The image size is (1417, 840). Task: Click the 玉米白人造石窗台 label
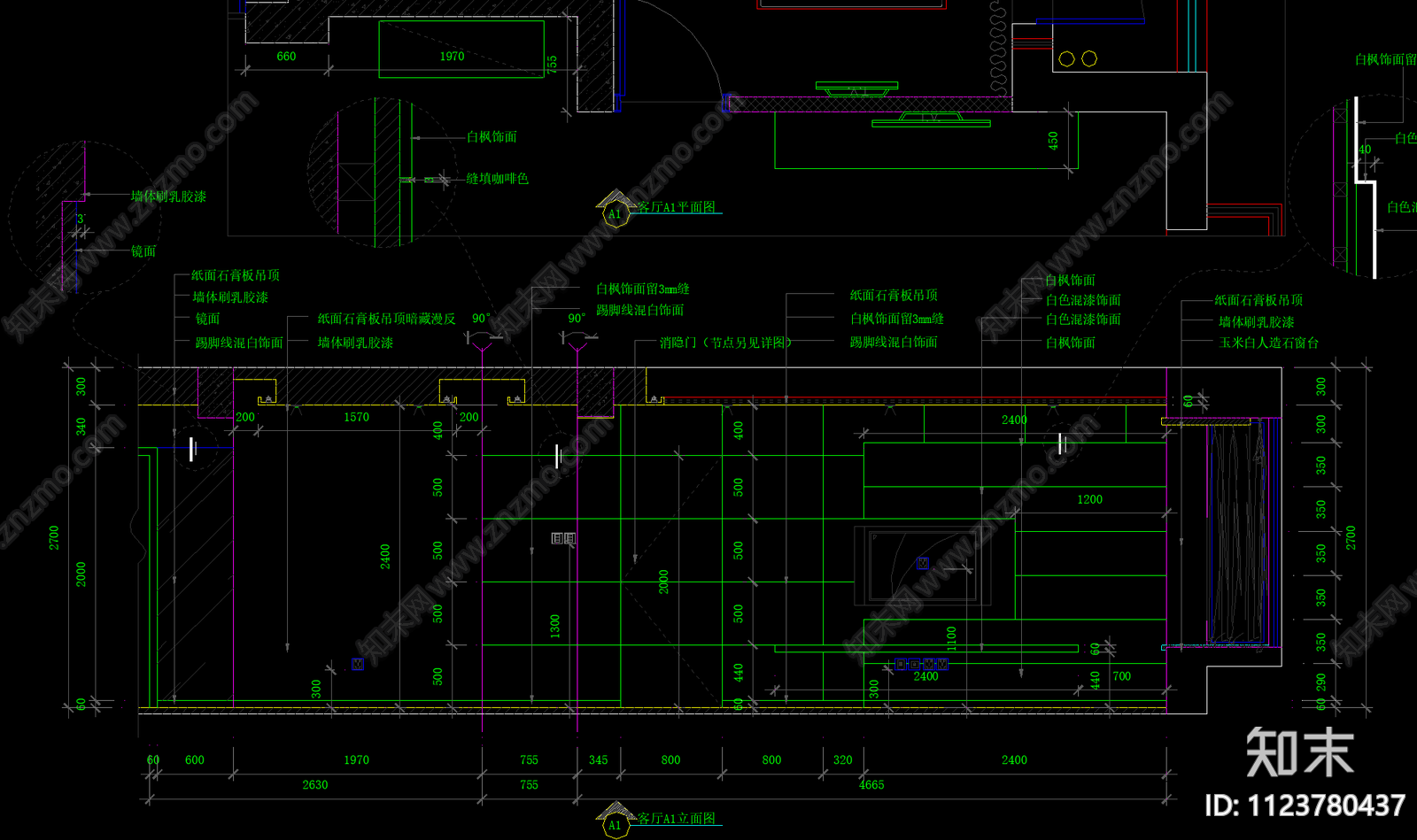point(1268,343)
